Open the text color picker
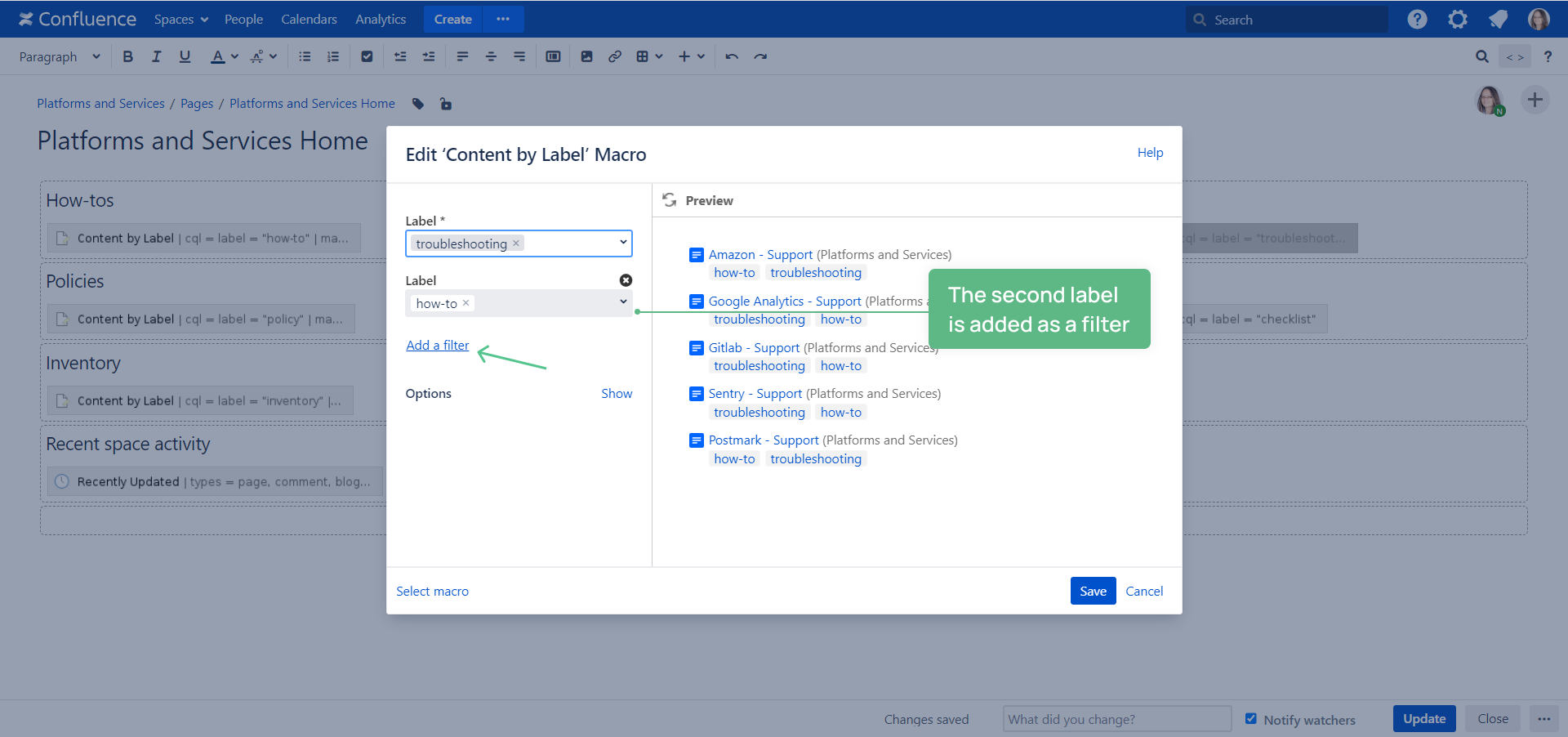Screen dimensions: 1568x737 (x=217, y=56)
